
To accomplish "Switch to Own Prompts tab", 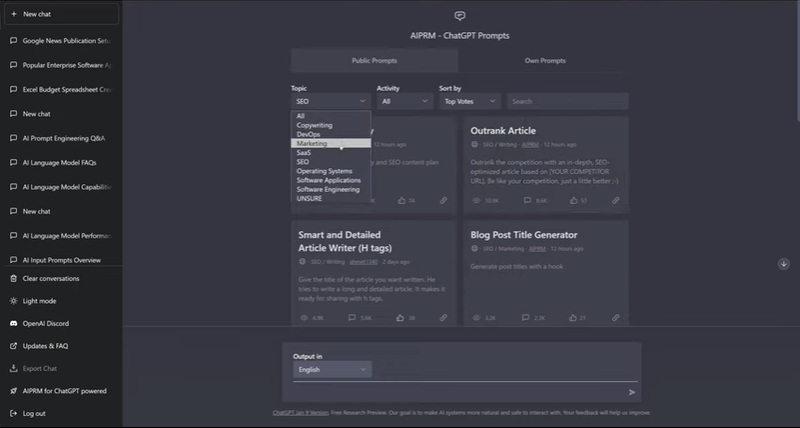I will [545, 61].
